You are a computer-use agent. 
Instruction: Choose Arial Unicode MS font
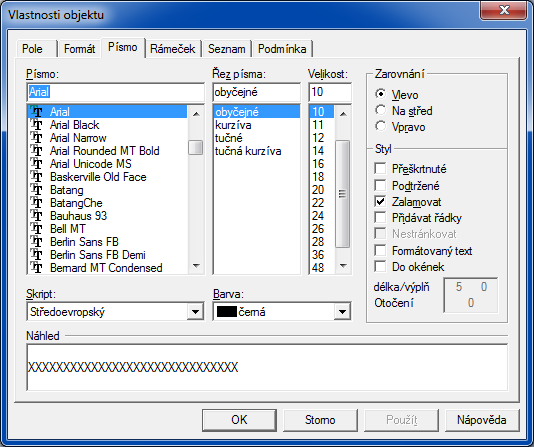click(x=107, y=164)
